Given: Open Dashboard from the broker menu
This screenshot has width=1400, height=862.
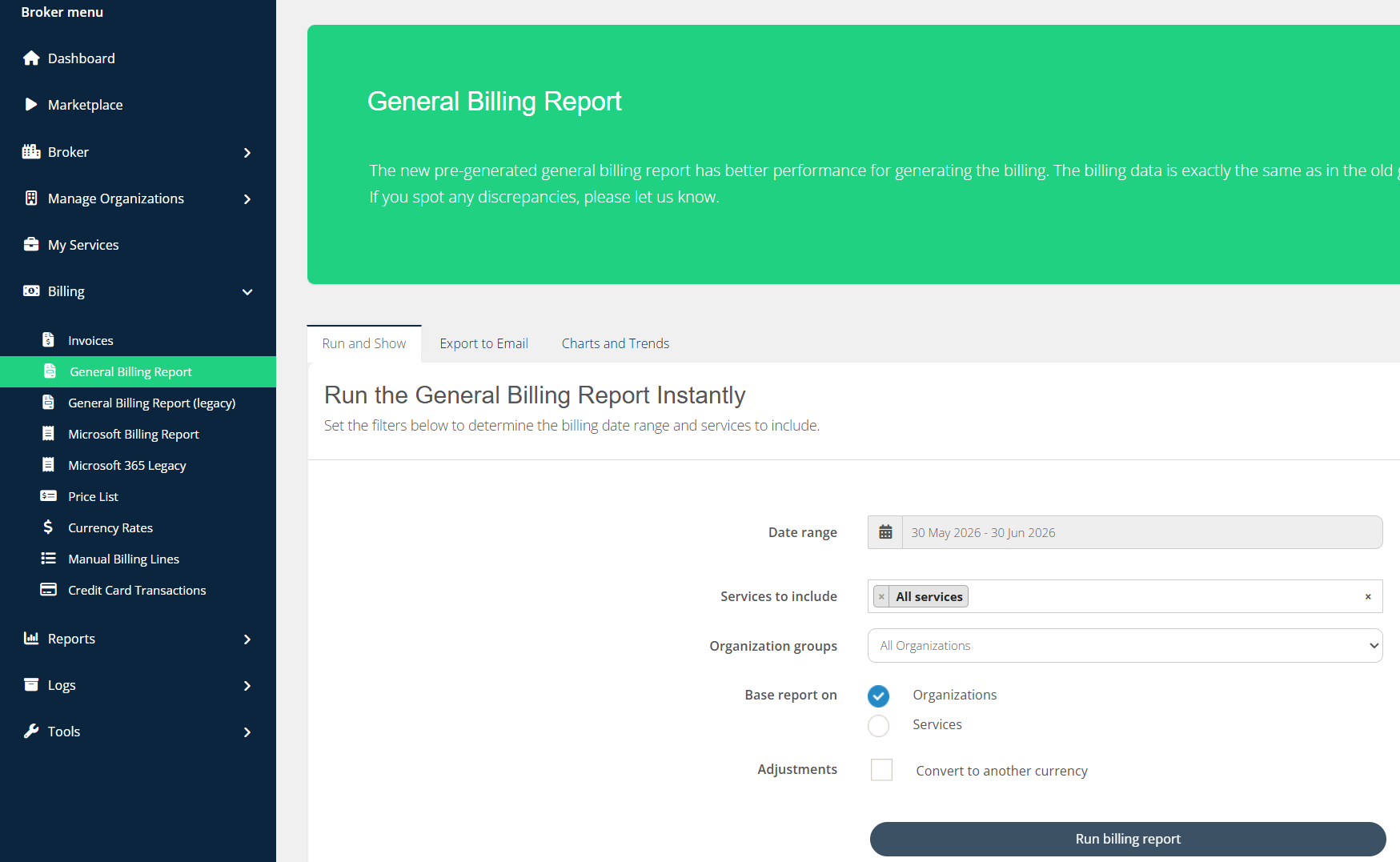Looking at the screenshot, I should pos(82,58).
